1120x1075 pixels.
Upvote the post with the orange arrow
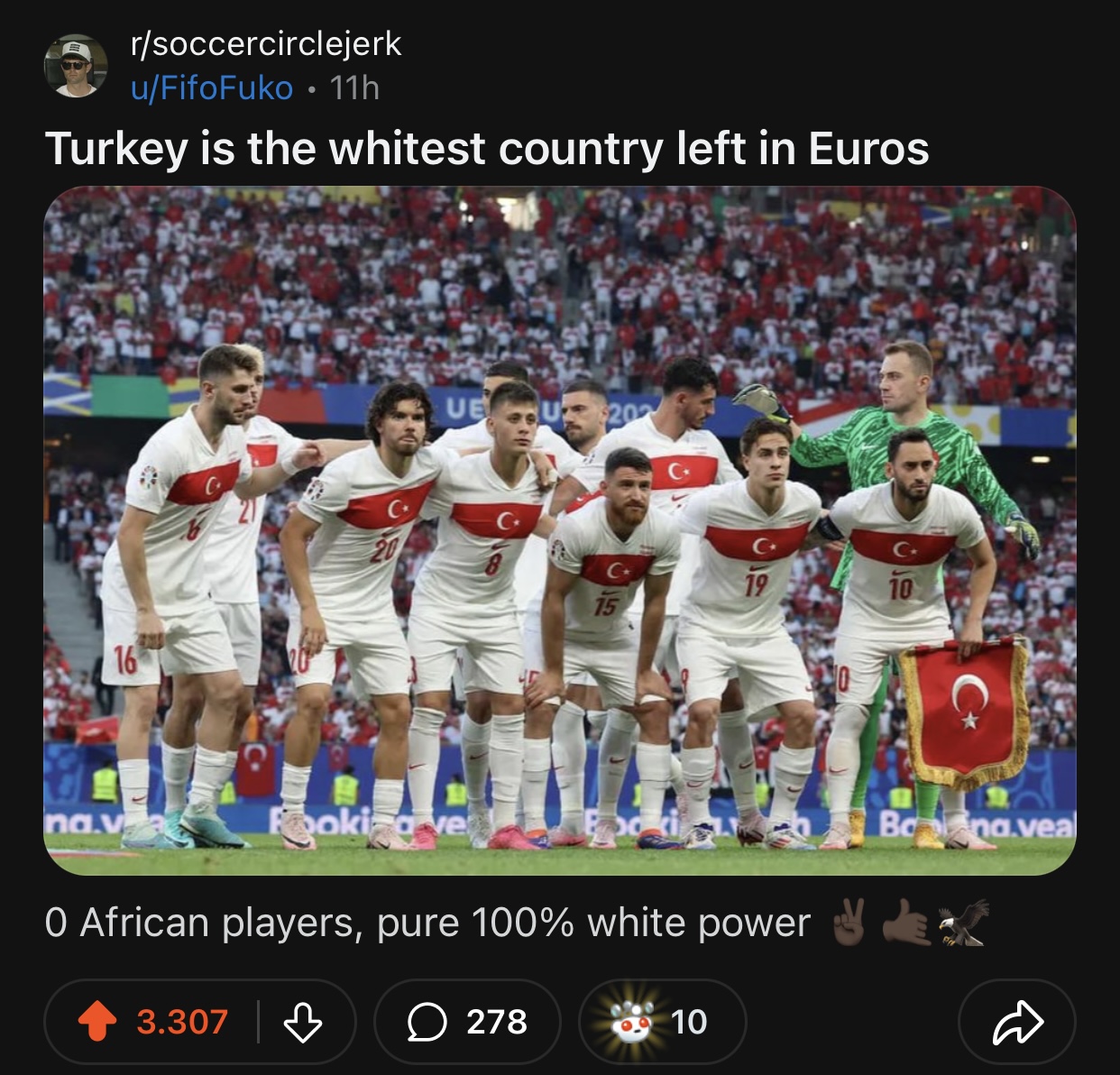(97, 1022)
